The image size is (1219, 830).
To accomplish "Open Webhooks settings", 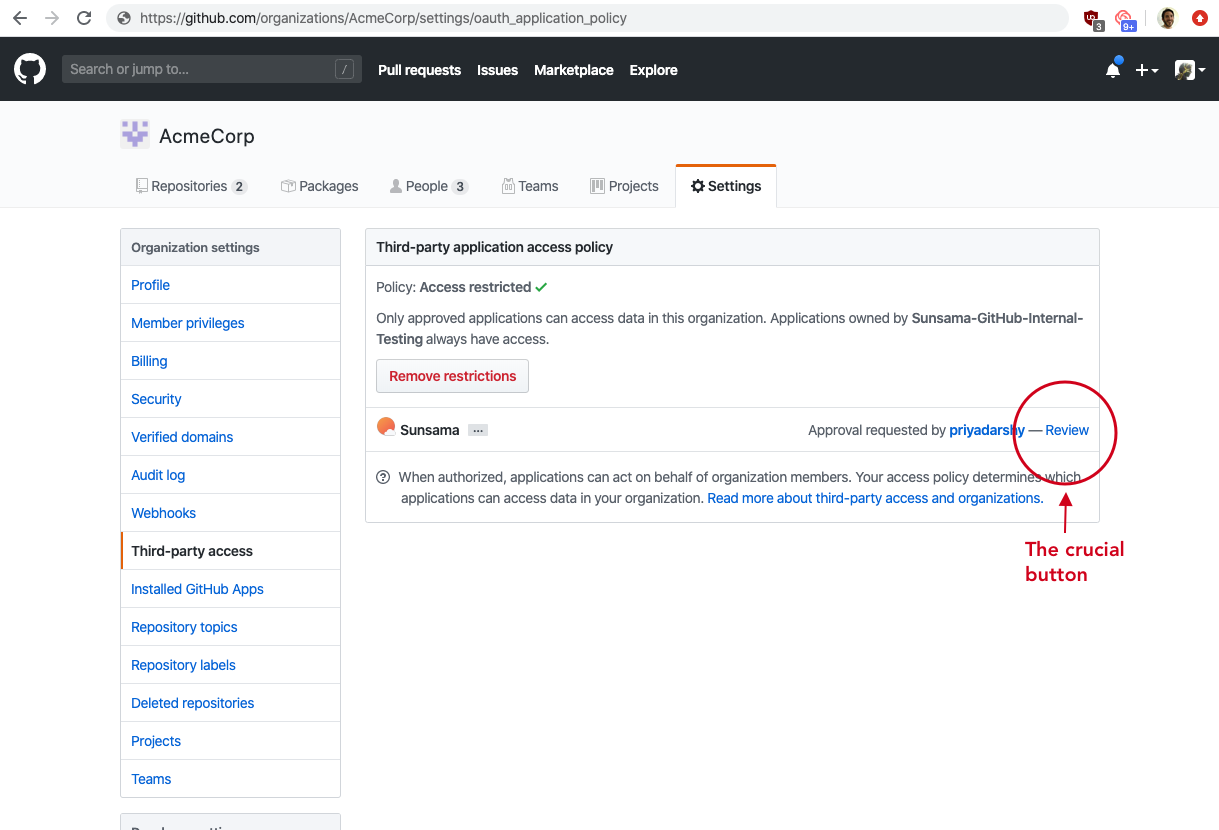I will tap(230, 513).
